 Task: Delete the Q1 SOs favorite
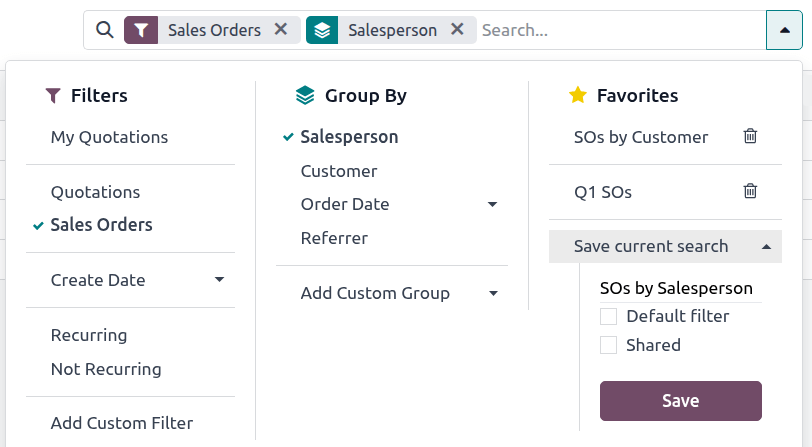pyautogui.click(x=750, y=191)
